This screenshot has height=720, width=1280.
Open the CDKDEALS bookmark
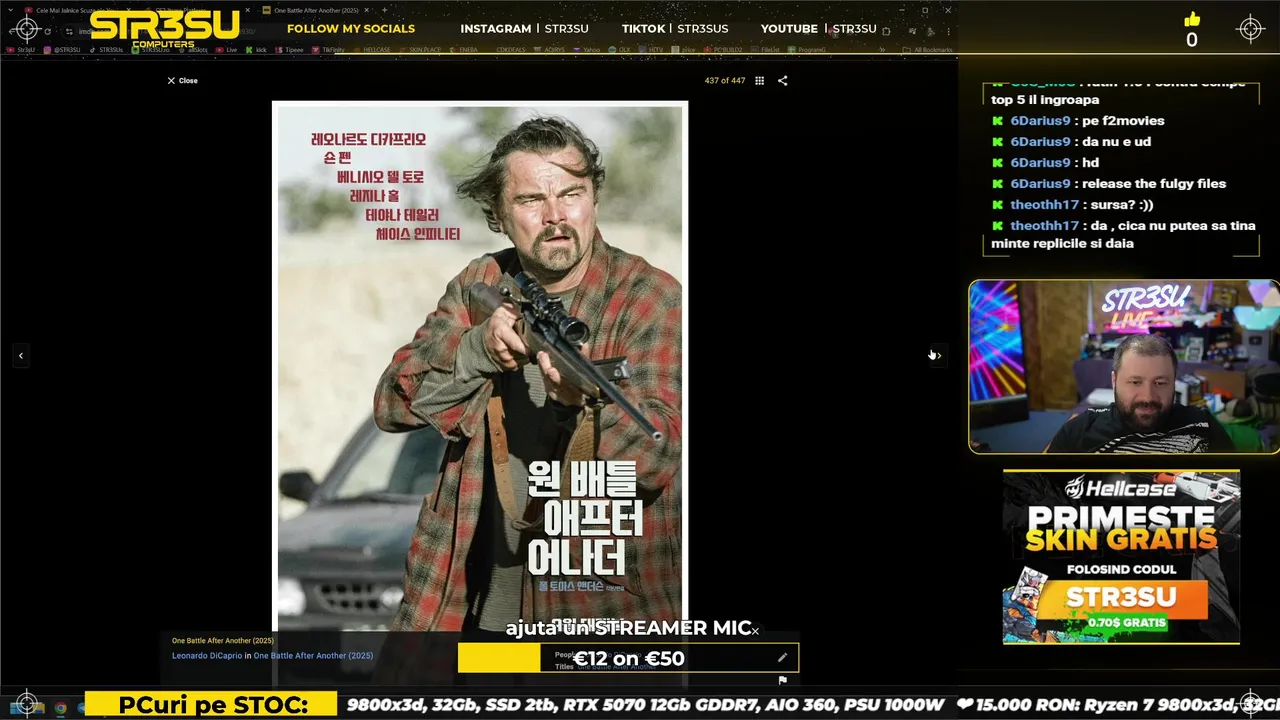pyautogui.click(x=511, y=50)
